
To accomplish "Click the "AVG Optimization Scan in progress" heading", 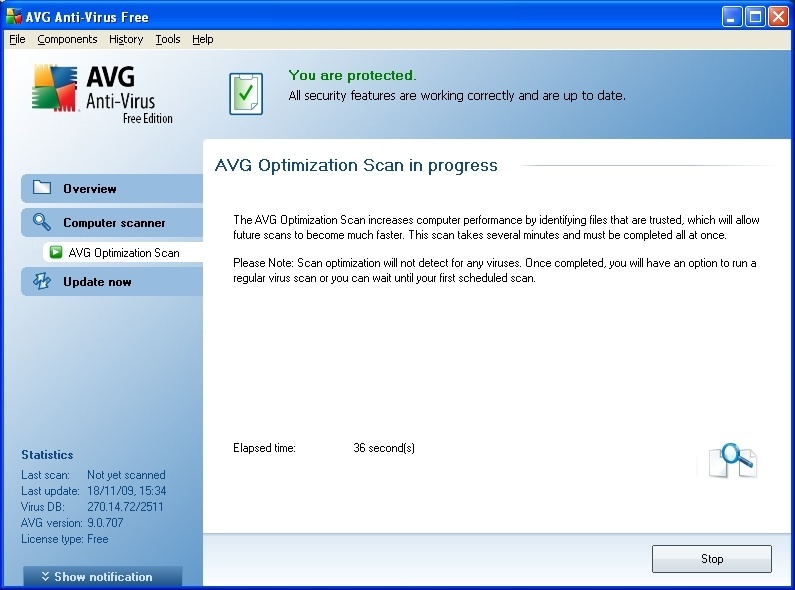I will 356,165.
